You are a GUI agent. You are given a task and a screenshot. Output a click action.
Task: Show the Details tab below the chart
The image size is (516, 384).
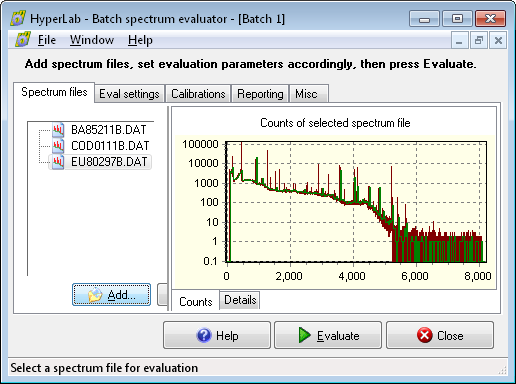click(240, 300)
